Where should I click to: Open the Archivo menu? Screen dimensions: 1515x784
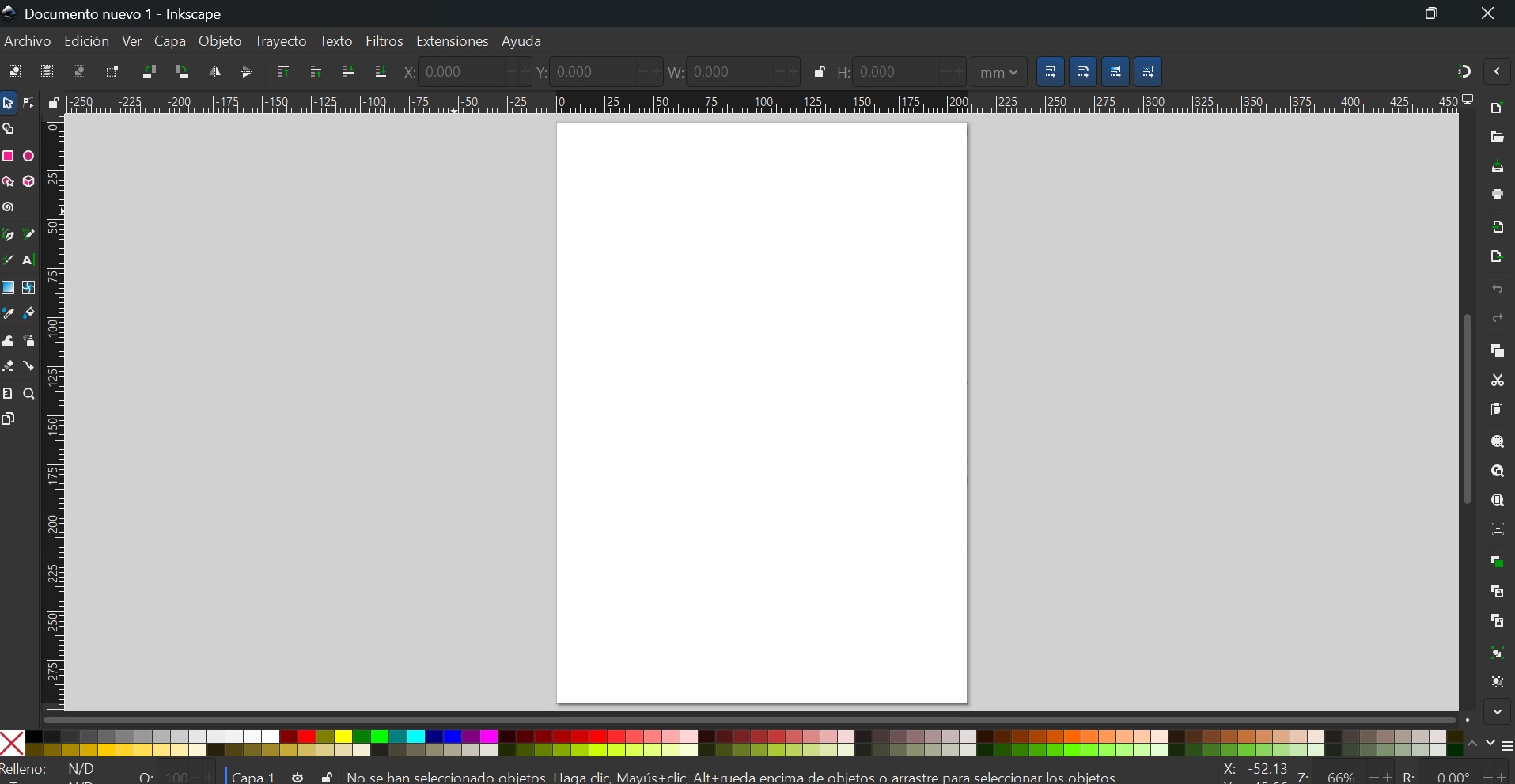click(x=28, y=41)
